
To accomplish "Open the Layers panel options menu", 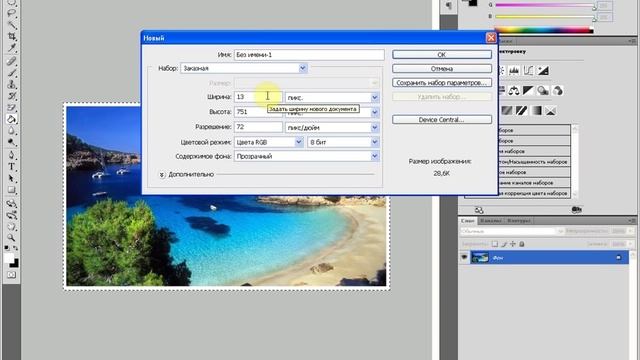I will coord(632,220).
